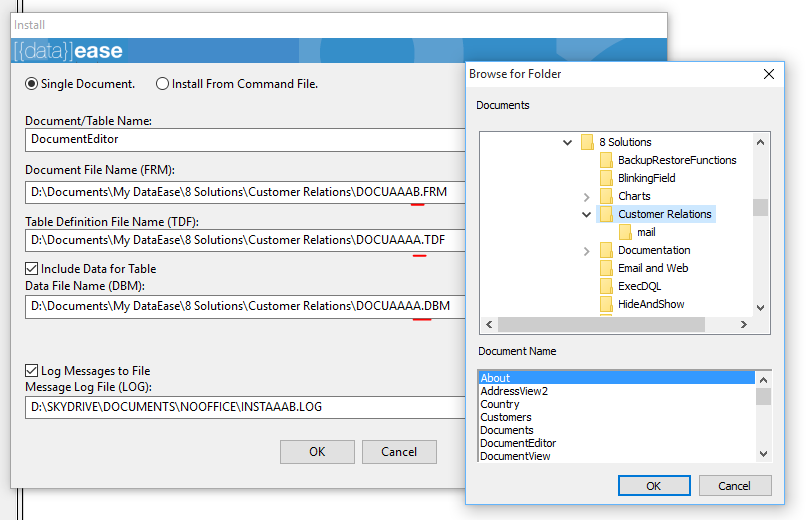Select ExecDQL in the folder tree
This screenshot has width=812, height=520.
tap(640, 286)
